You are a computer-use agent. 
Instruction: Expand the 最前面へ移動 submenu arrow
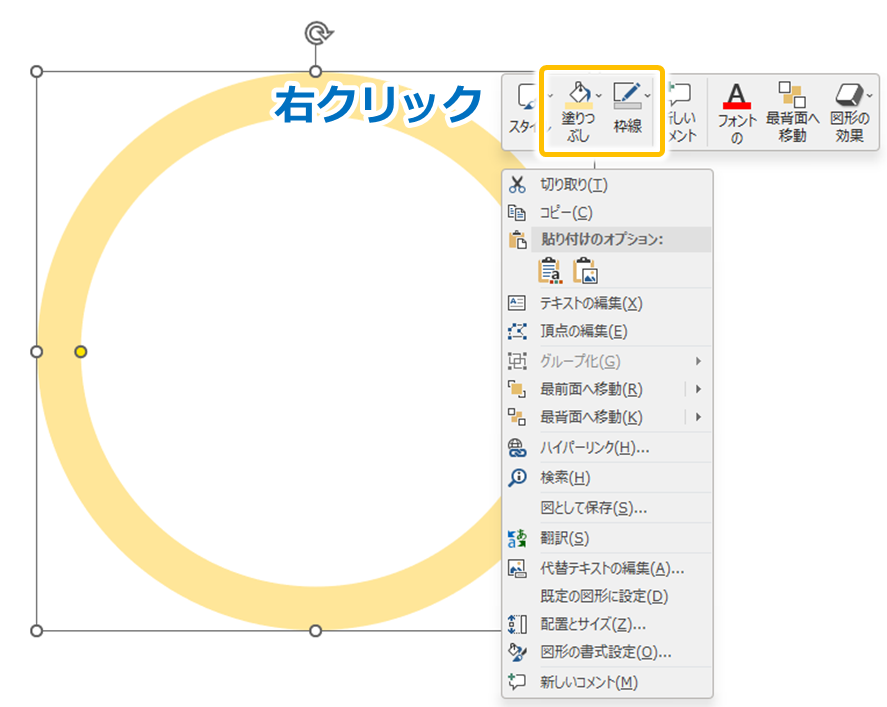click(698, 389)
